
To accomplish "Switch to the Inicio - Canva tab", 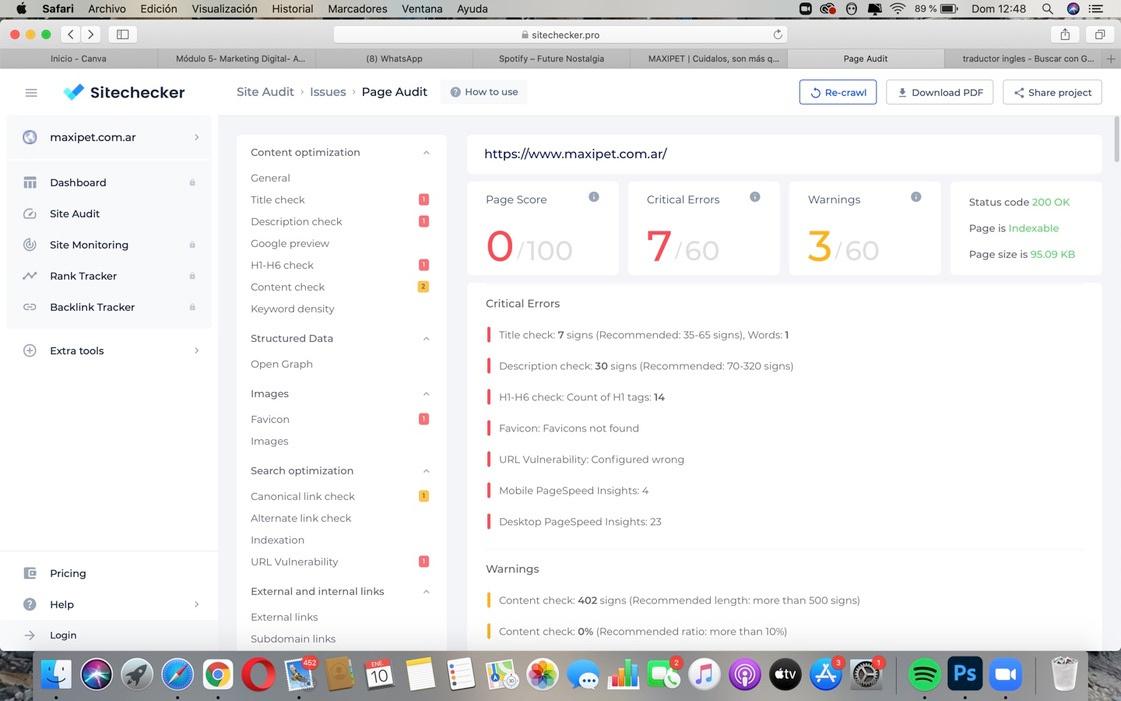I will 79,59.
